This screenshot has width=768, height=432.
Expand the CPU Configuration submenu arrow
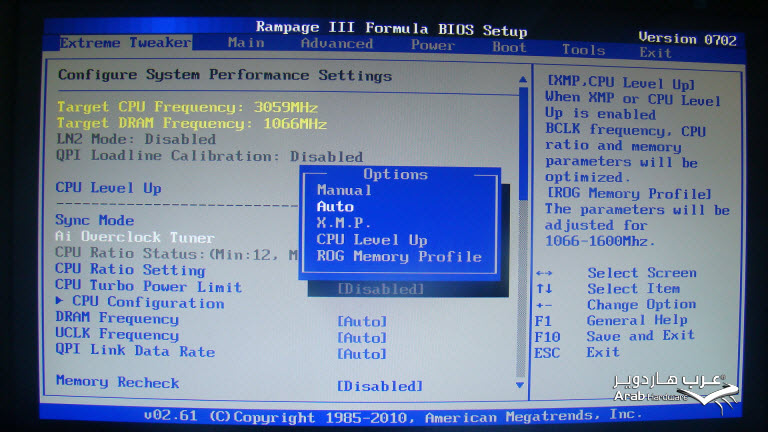[59, 300]
